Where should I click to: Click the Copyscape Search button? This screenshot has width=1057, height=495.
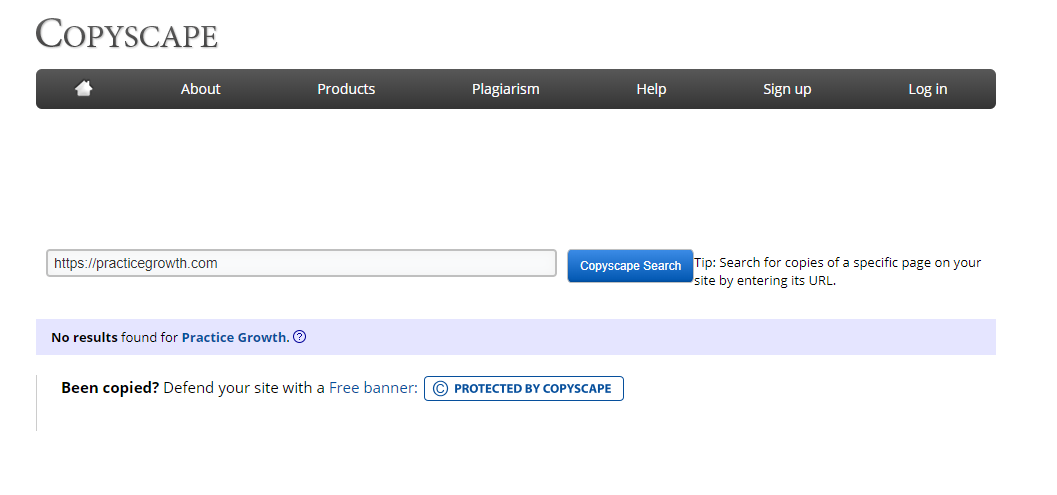point(630,266)
